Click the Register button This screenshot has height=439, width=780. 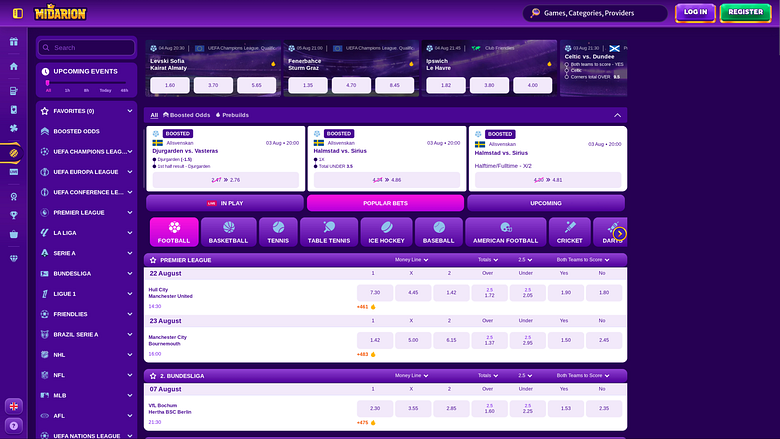pos(745,12)
